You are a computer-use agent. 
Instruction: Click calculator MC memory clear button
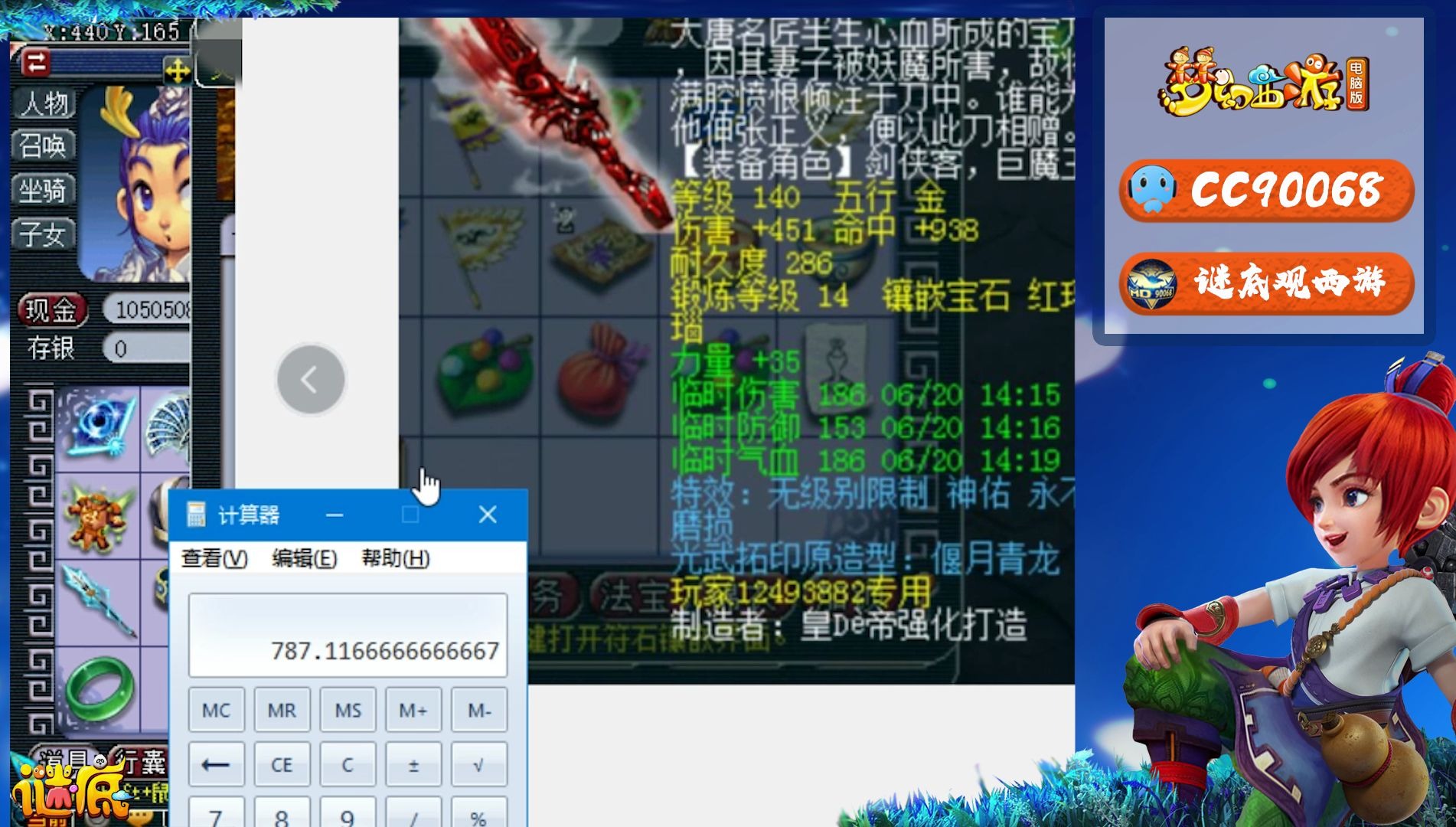217,710
